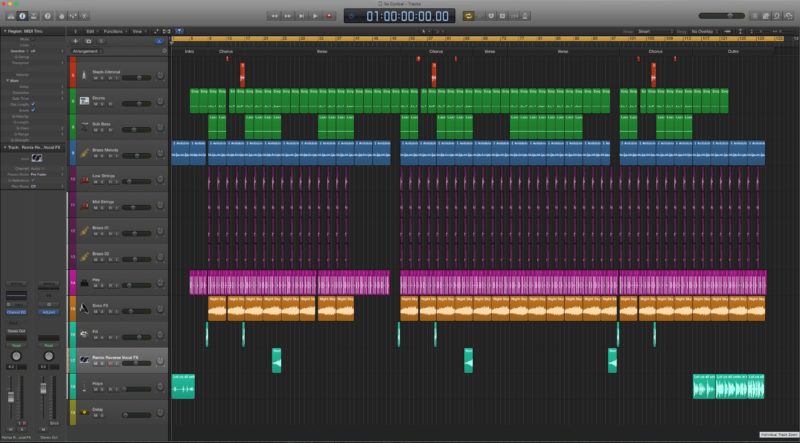The height and width of the screenshot is (443, 800).
Task: Click the Drums track icon
Action: [x=84, y=101]
